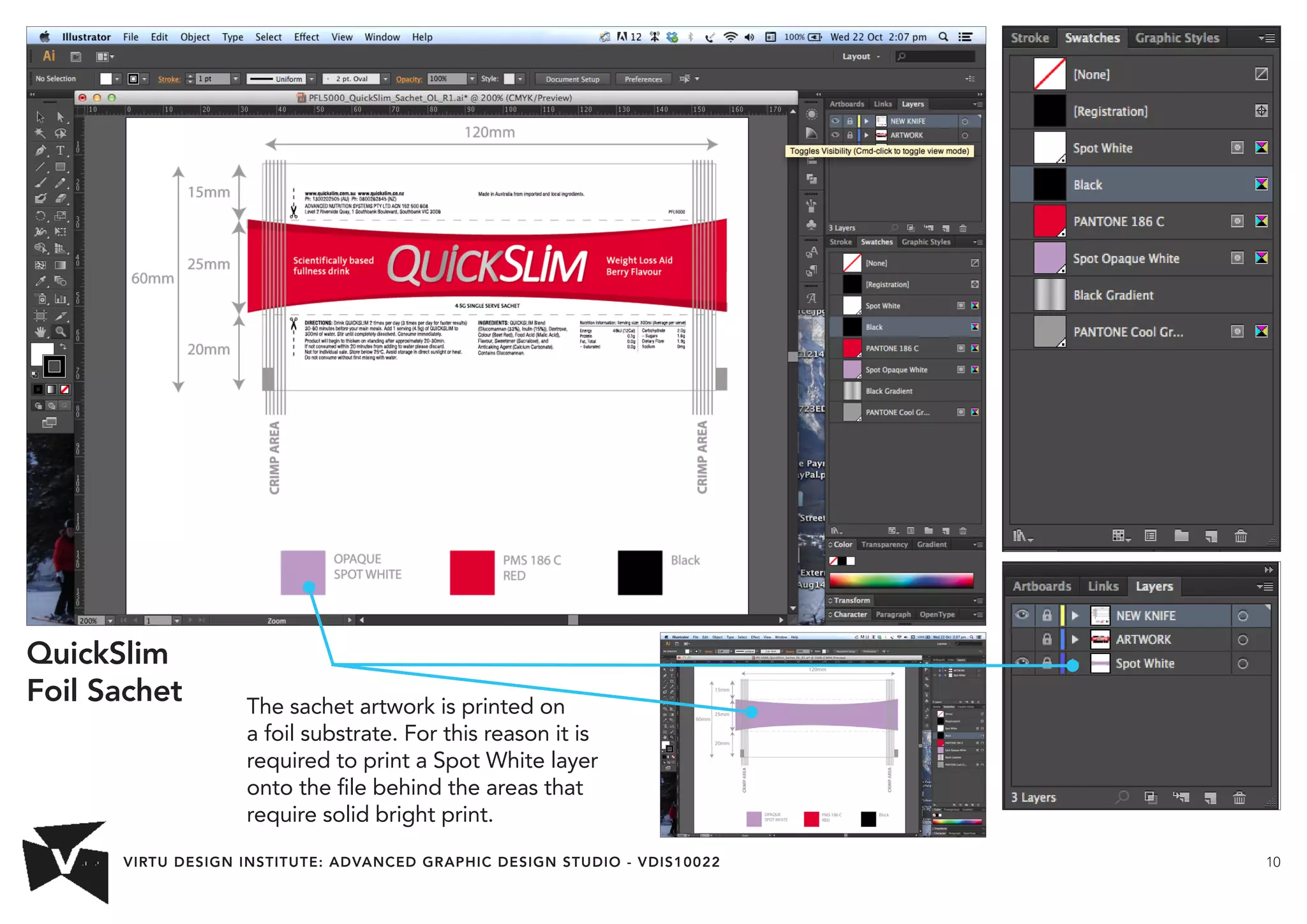Image resolution: width=1307 pixels, height=924 pixels.
Task: Select the Scale tool
Action: [61, 216]
